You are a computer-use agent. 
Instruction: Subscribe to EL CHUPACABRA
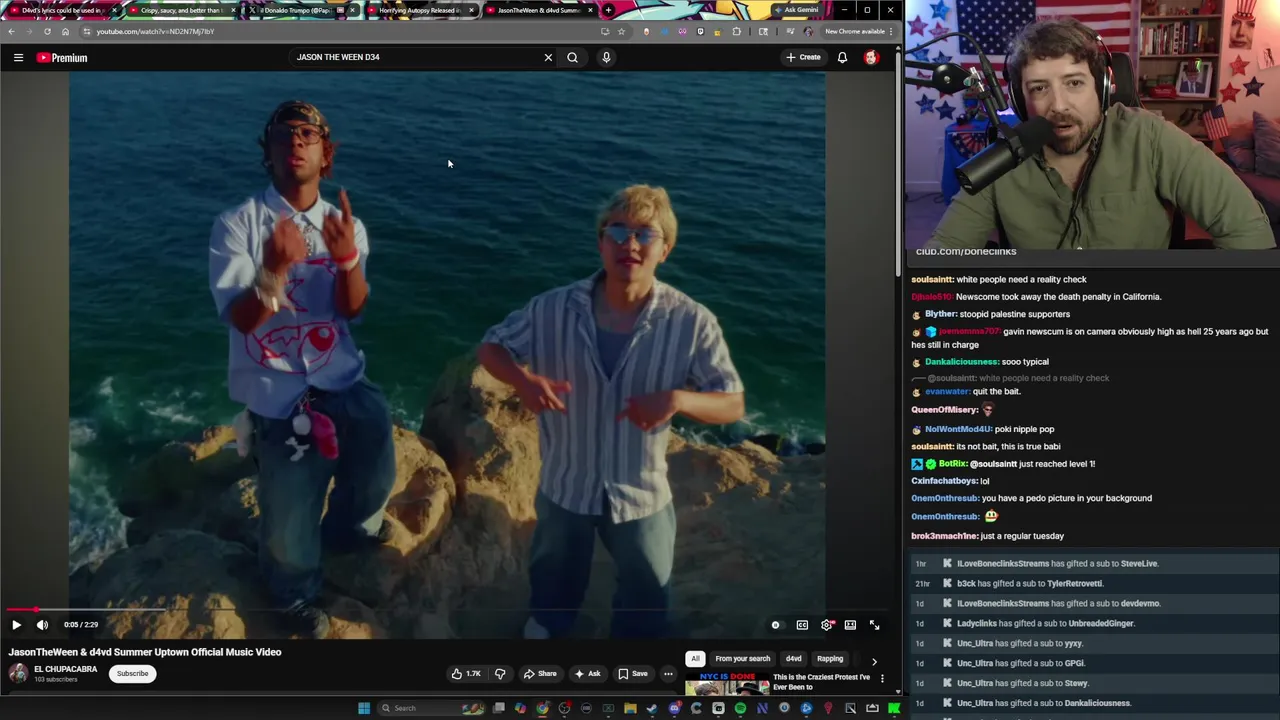[132, 673]
